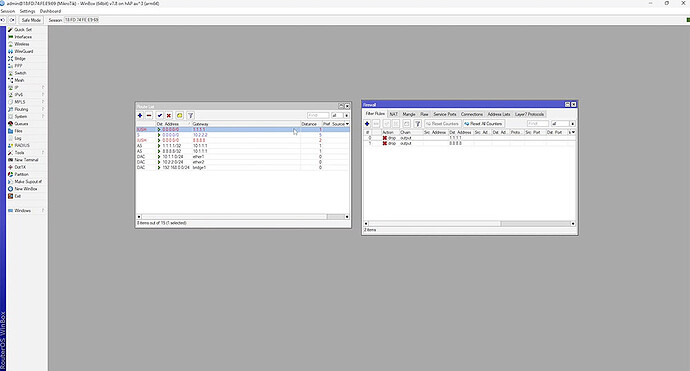Open Firewall column chooser dropdown
690x371 pixels.
pos(573,132)
